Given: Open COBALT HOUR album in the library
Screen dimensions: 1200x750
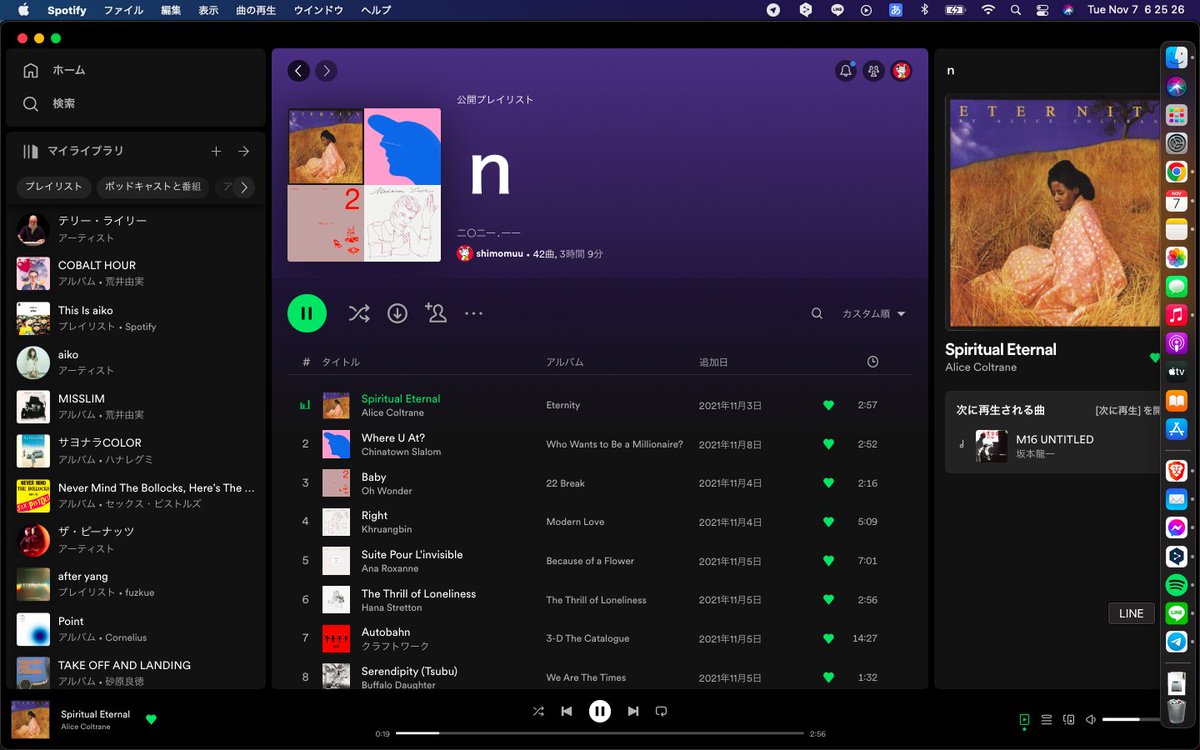Looking at the screenshot, I should point(136,273).
